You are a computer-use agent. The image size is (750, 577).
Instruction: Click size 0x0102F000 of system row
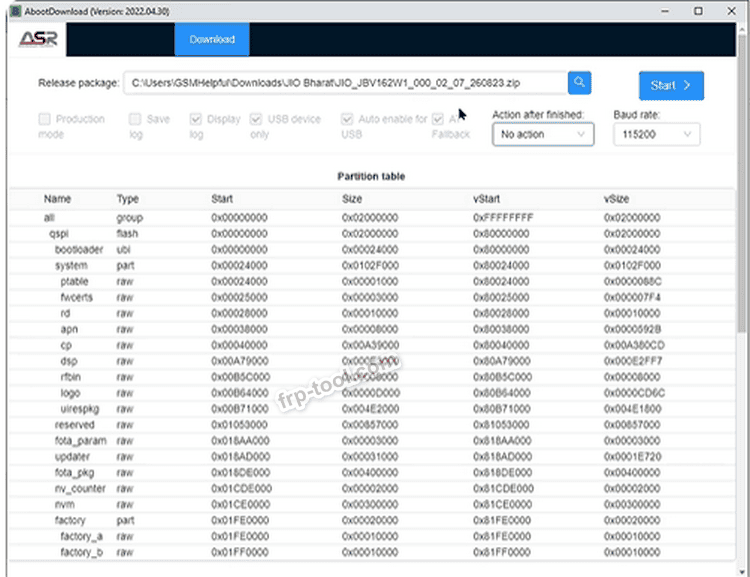coord(370,266)
